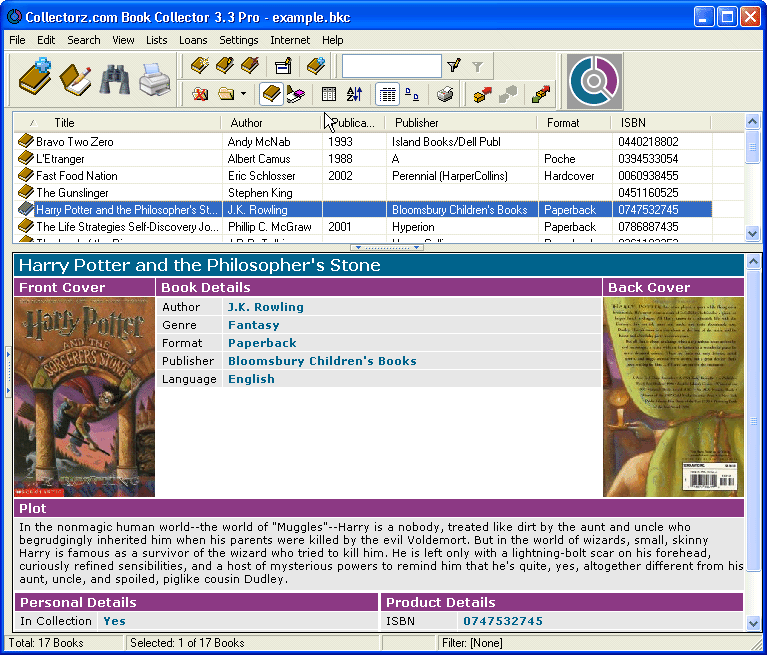Click the English language link
The image size is (767, 655).
(251, 379)
